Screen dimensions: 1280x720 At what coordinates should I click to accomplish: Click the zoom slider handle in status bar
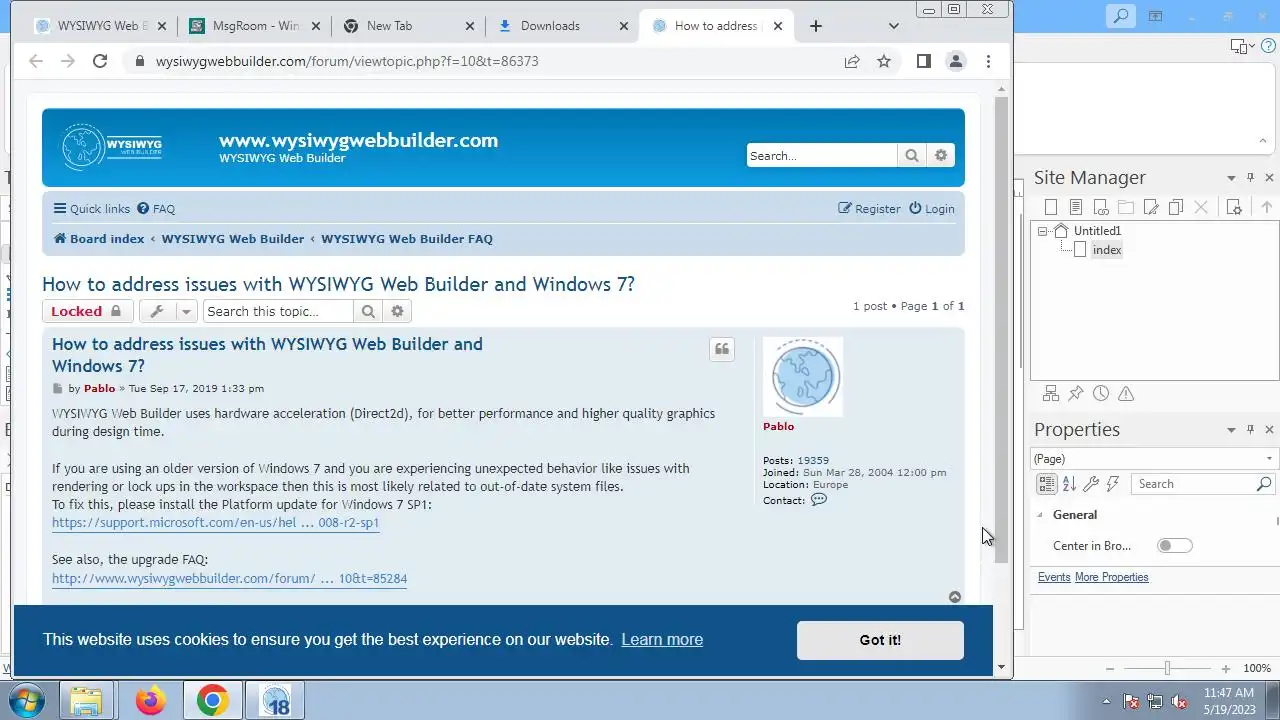click(x=1167, y=668)
